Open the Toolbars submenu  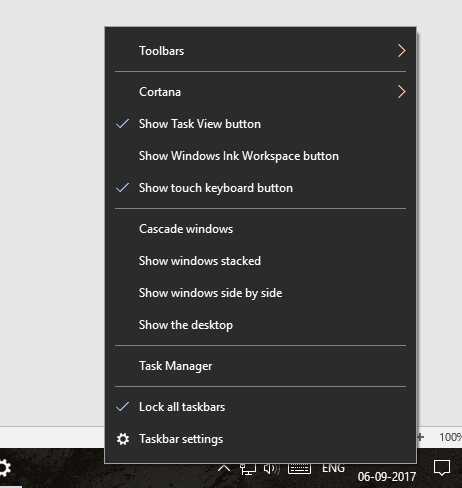pos(260,51)
